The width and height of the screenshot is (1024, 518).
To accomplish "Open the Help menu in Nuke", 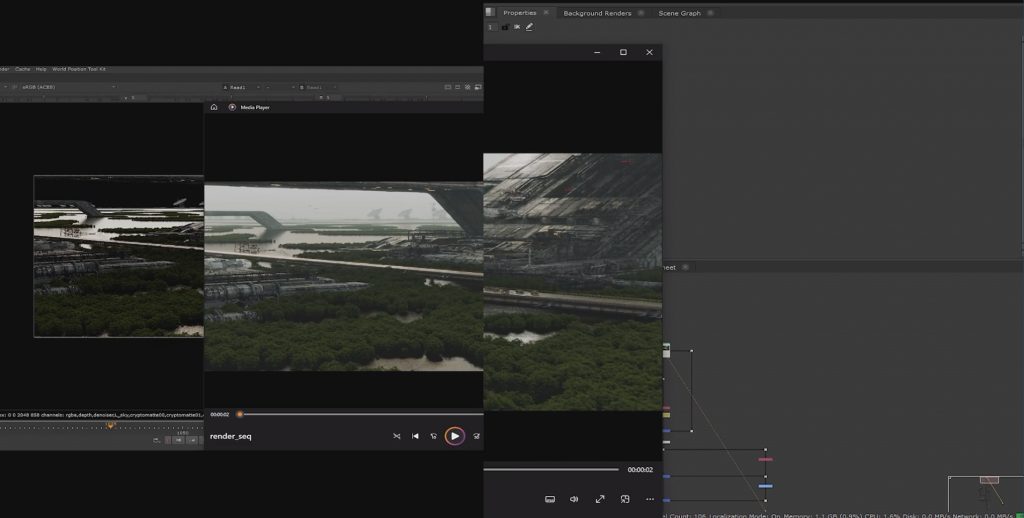I will point(41,69).
